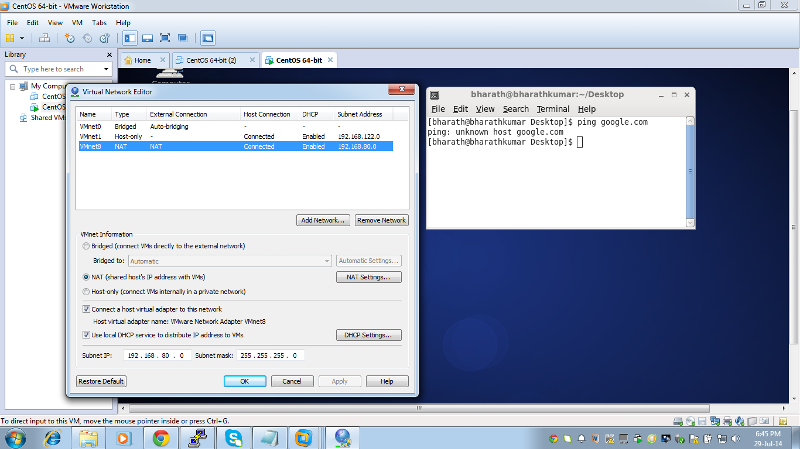Click the Subnet IP field
The image size is (800, 449).
tap(157, 355)
